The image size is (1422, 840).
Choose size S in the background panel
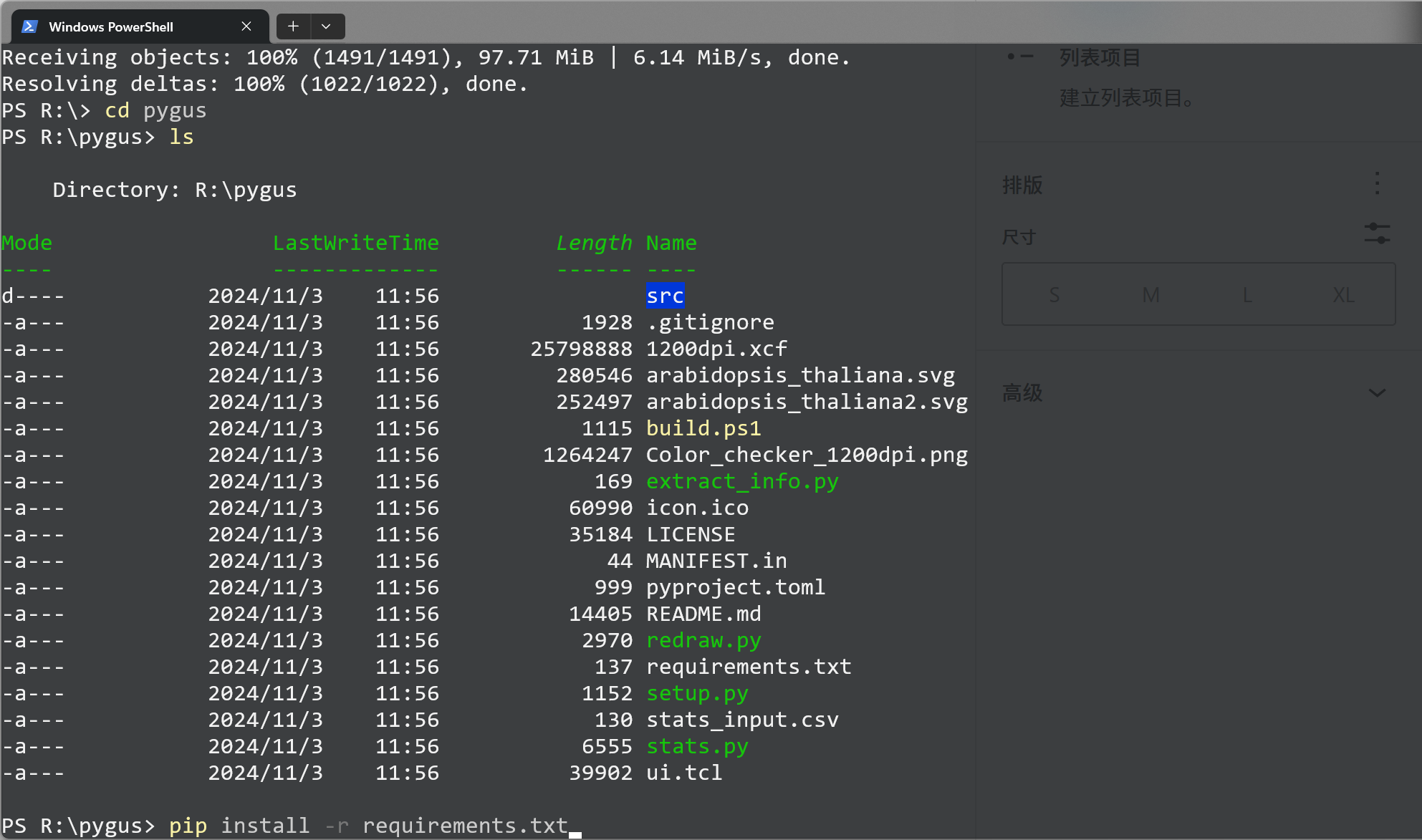1054,295
